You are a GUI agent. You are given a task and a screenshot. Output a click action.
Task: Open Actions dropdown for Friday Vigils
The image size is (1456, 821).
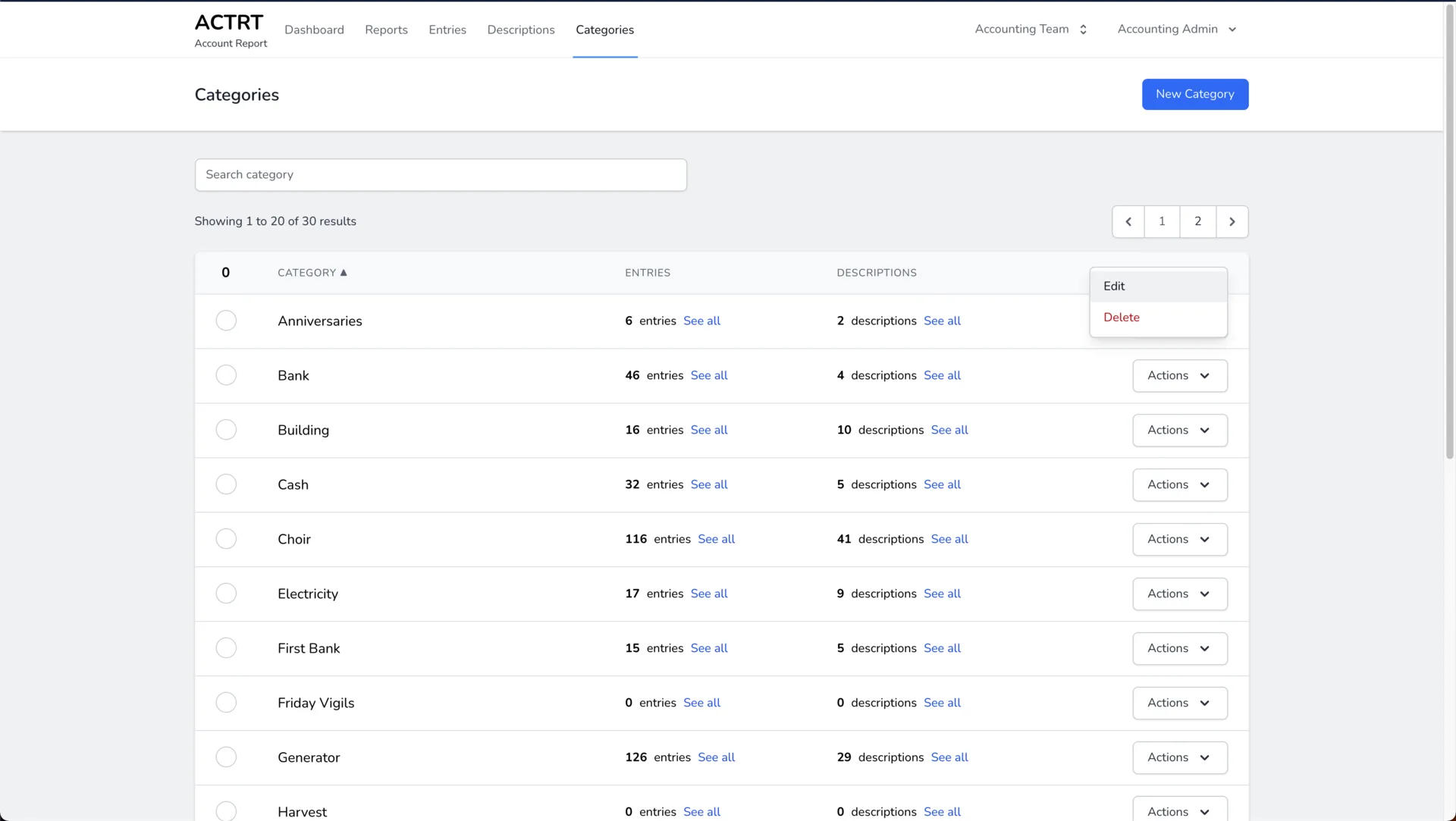1180,703
